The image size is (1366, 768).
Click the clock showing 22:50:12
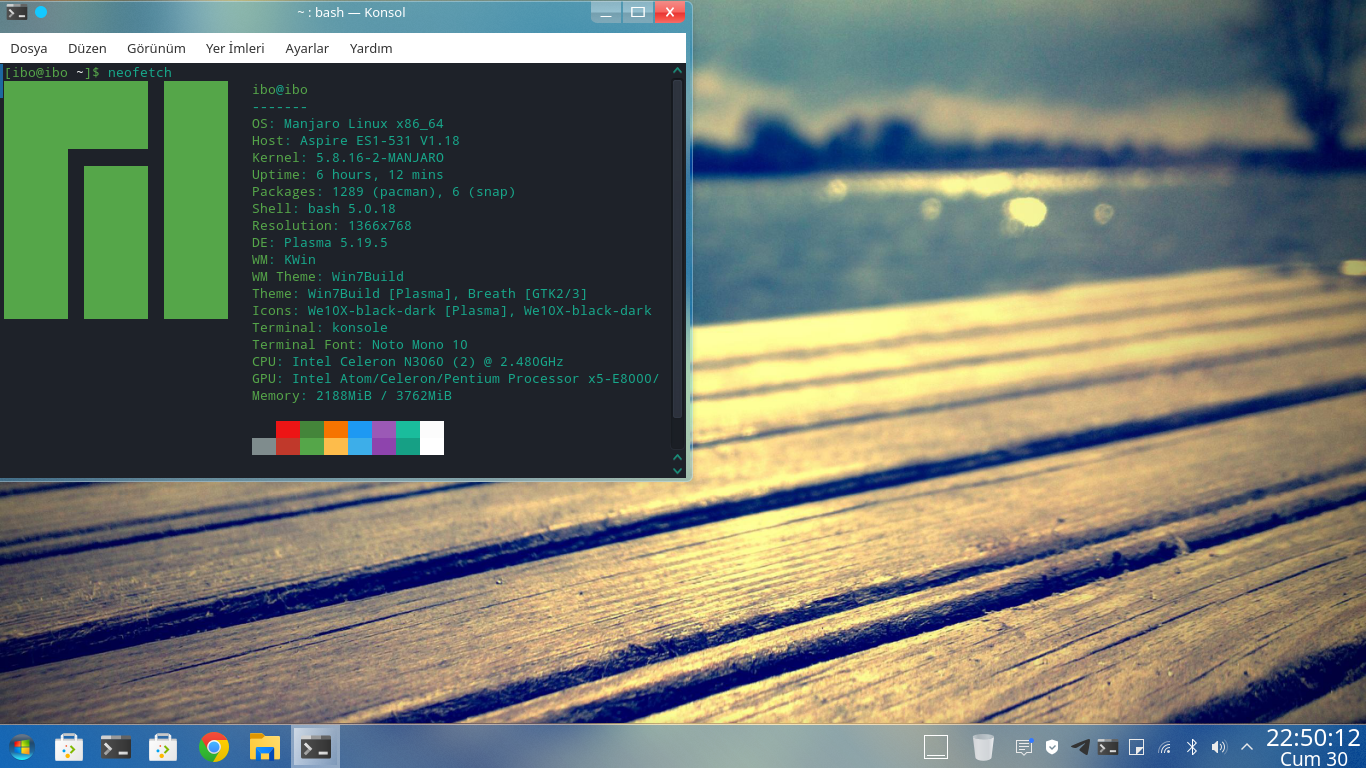click(x=1313, y=738)
